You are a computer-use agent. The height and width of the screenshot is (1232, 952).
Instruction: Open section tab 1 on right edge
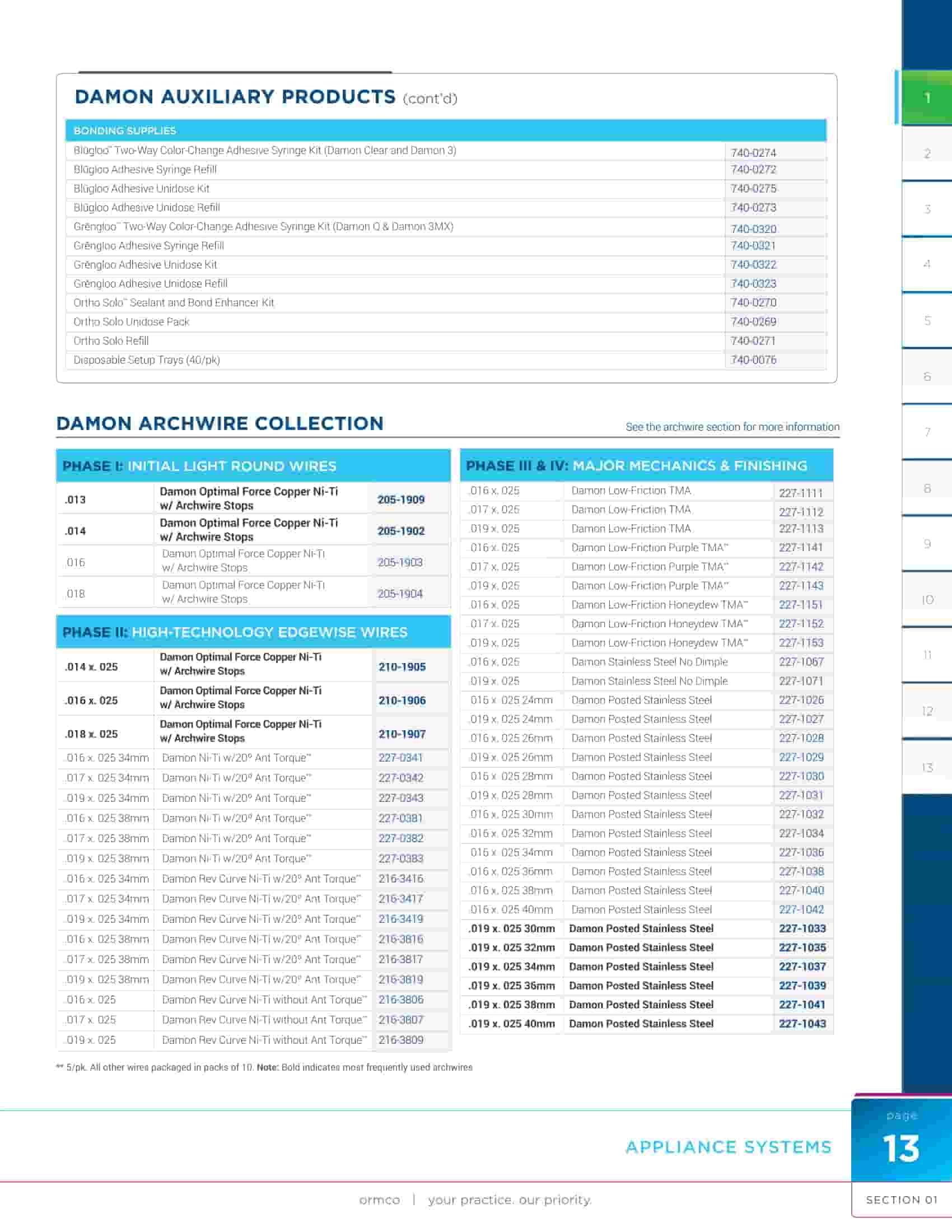coord(927,97)
